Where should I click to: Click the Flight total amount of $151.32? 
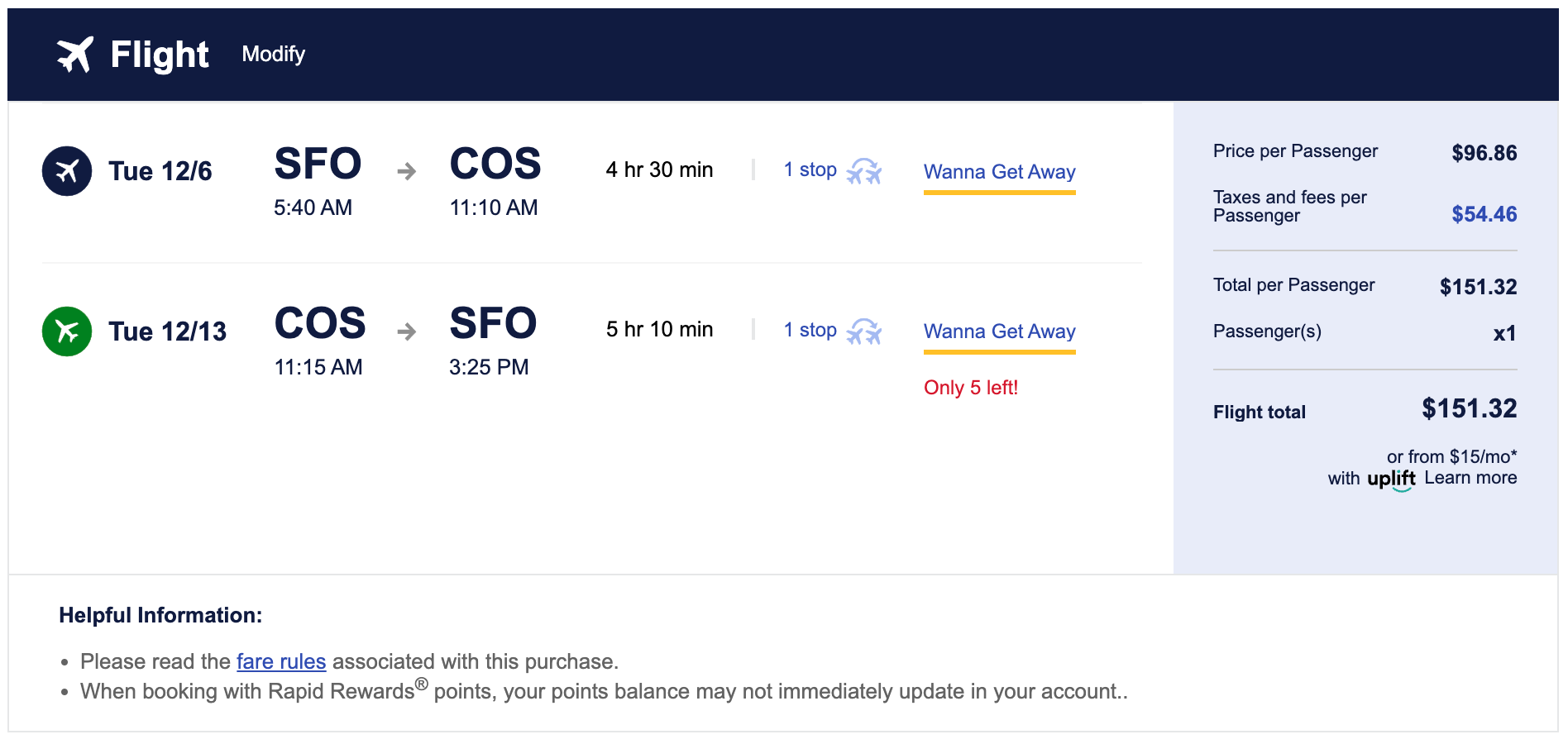click(1469, 408)
